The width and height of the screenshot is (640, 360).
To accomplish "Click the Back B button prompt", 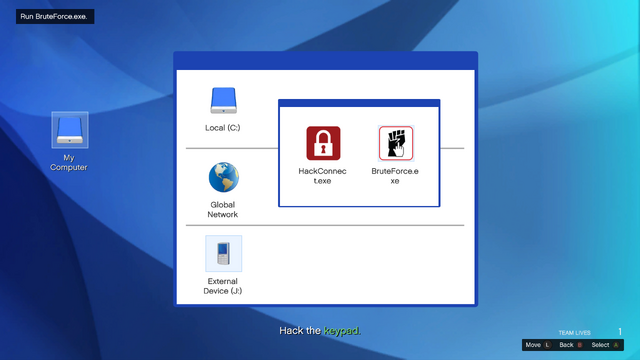I will (x=571, y=345).
